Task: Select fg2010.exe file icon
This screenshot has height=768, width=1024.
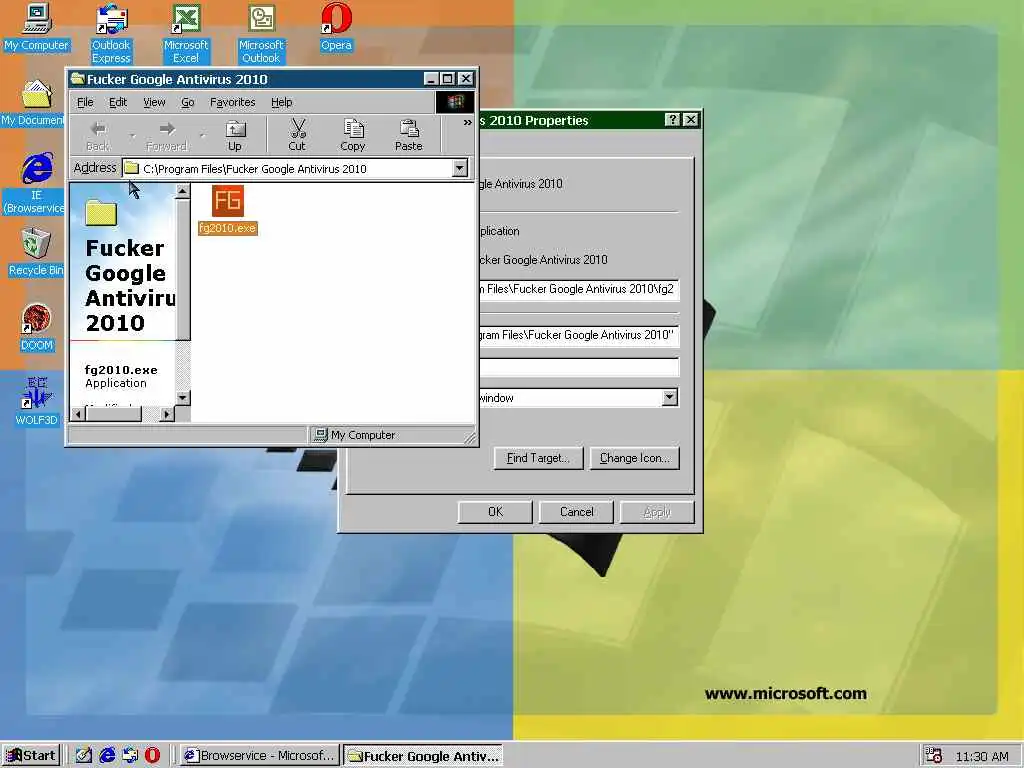Action: point(228,210)
